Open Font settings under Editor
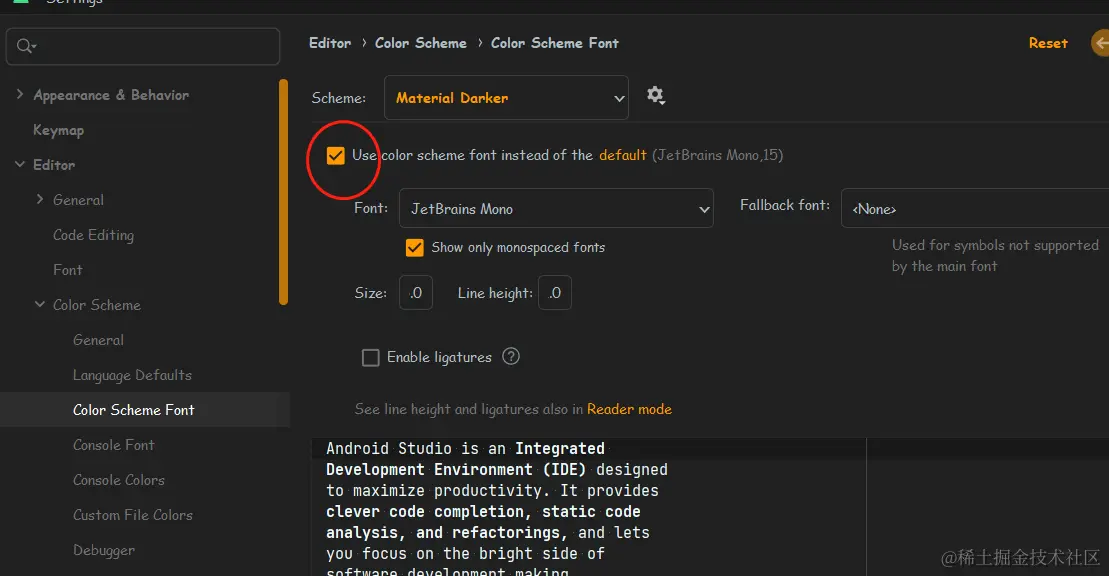The height and width of the screenshot is (576, 1109). [67, 270]
